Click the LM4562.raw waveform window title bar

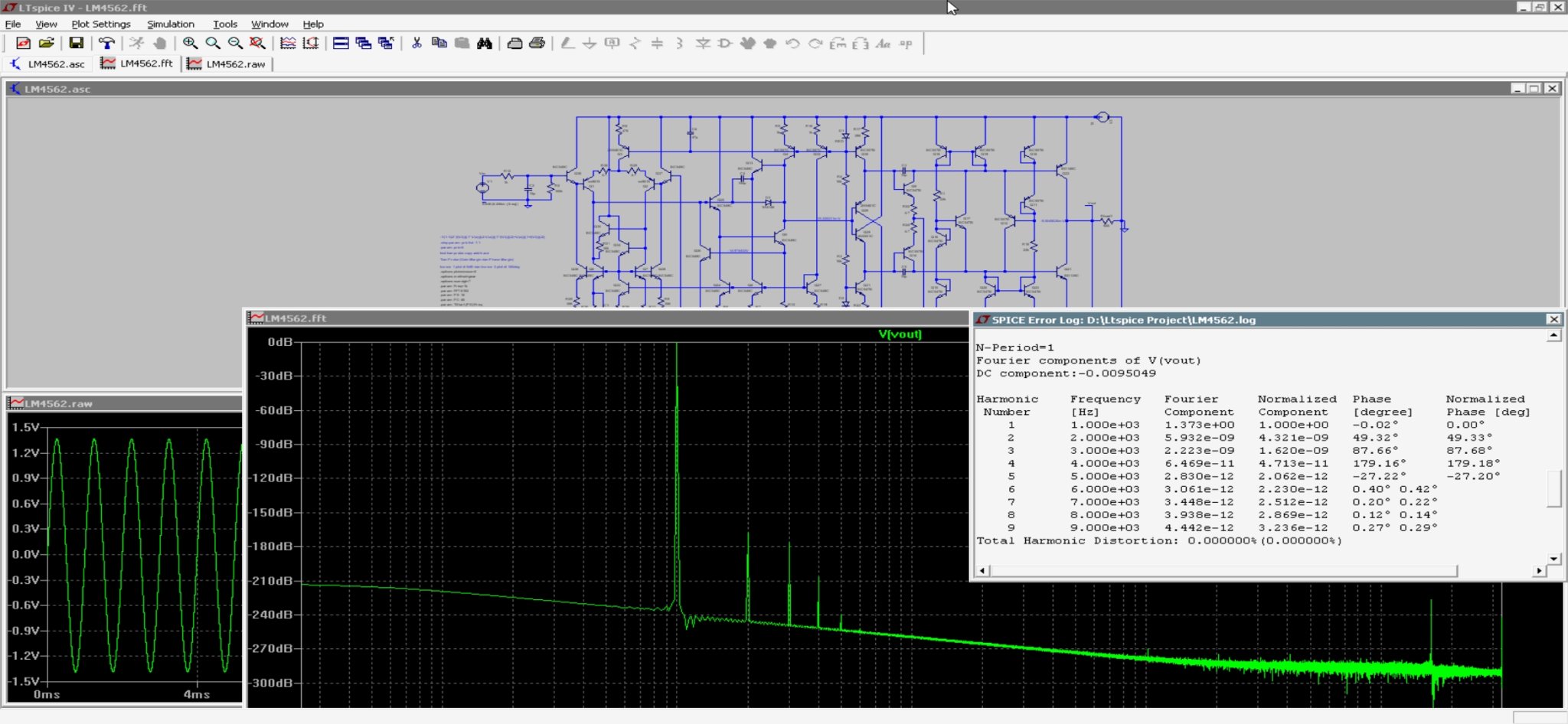tap(123, 403)
